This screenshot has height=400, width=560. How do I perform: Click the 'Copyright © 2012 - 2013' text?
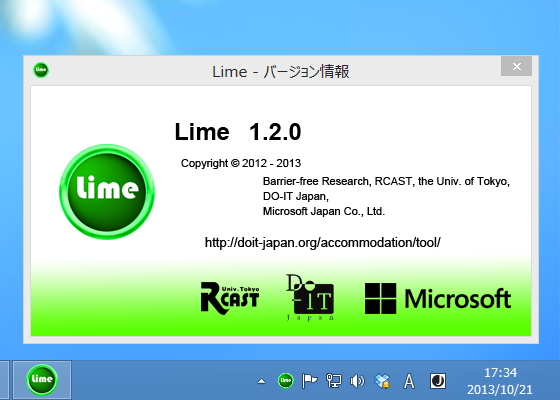click(x=241, y=163)
